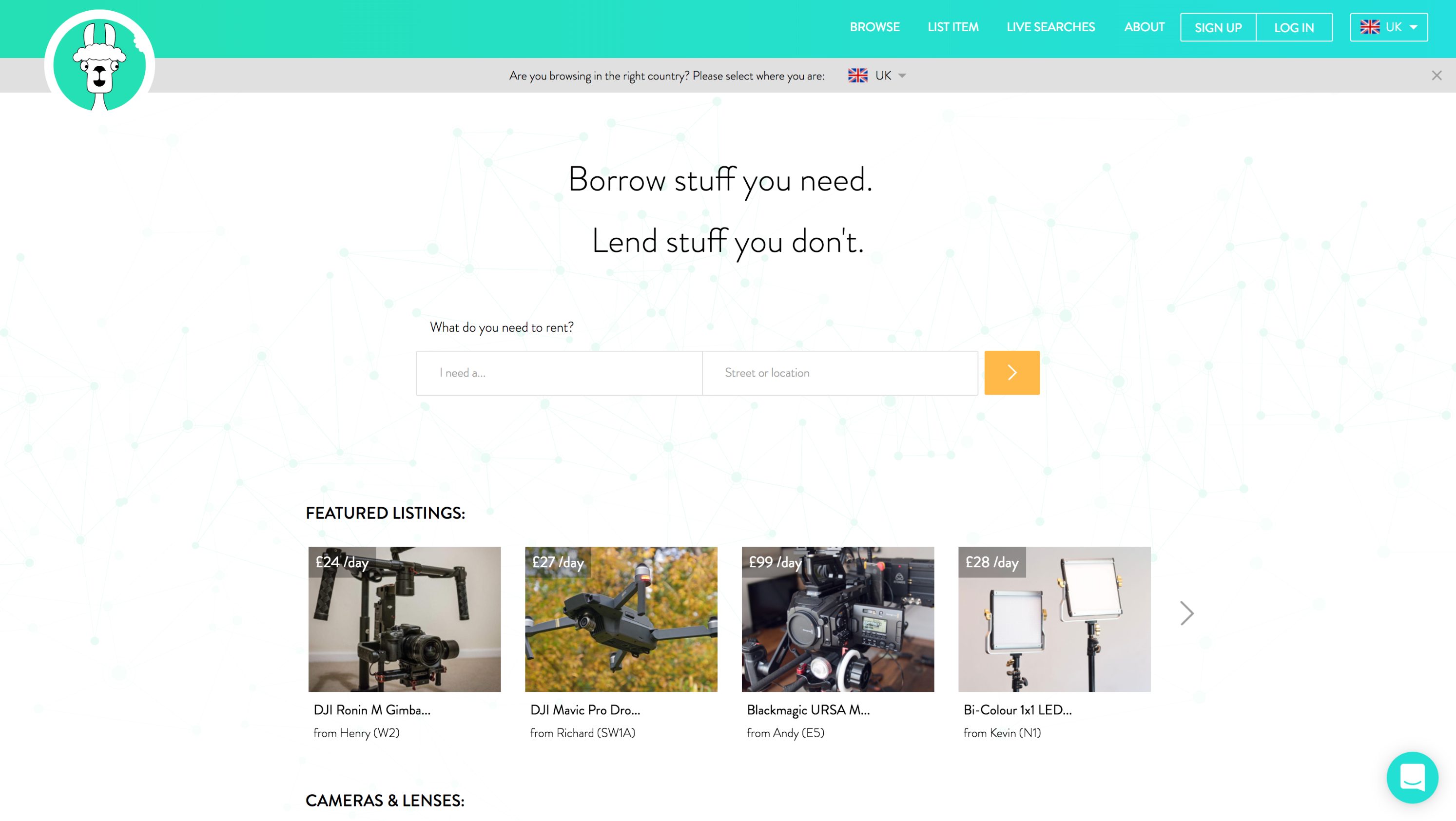This screenshot has height=821, width=1456.
Task: Focus the 'I need a...' search field
Action: point(559,373)
